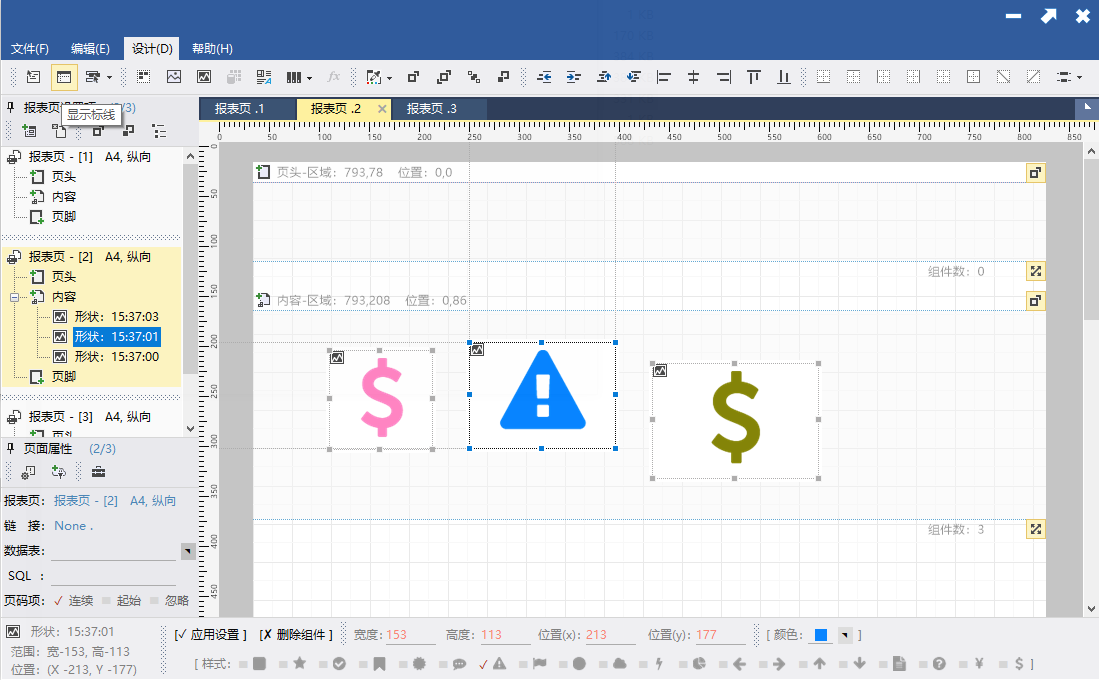
Task: Click the increase indent right icon
Action: [573, 77]
